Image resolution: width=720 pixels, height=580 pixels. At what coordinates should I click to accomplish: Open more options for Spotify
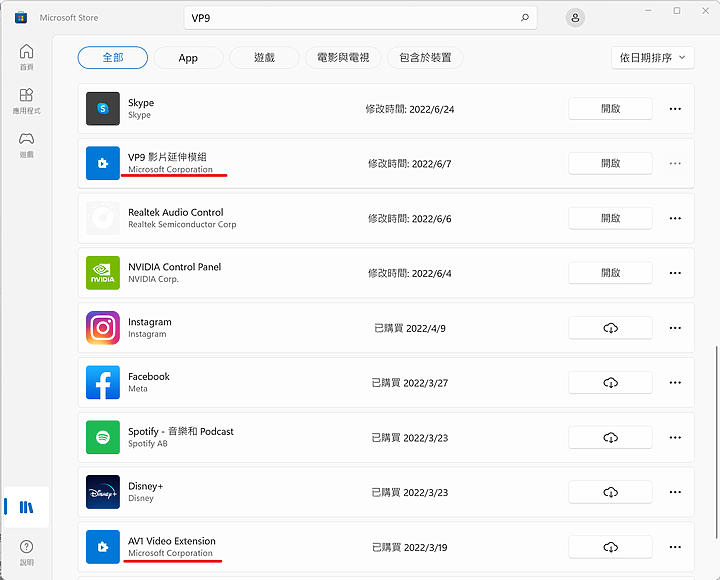click(x=675, y=437)
